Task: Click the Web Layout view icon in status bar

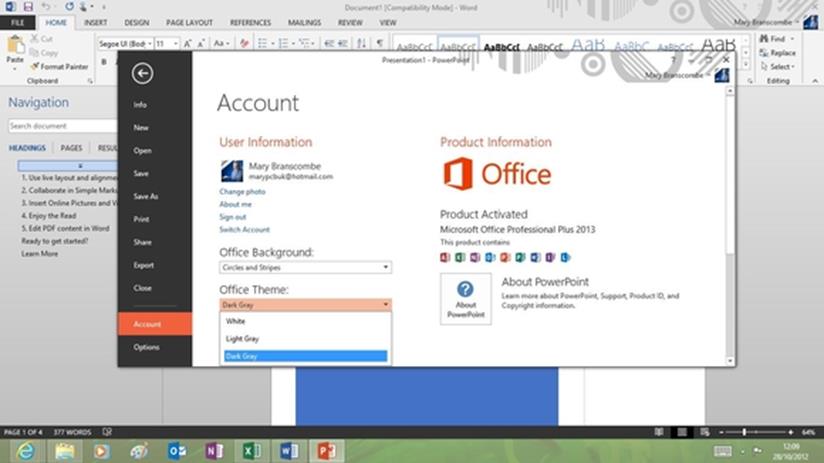Action: coord(705,432)
